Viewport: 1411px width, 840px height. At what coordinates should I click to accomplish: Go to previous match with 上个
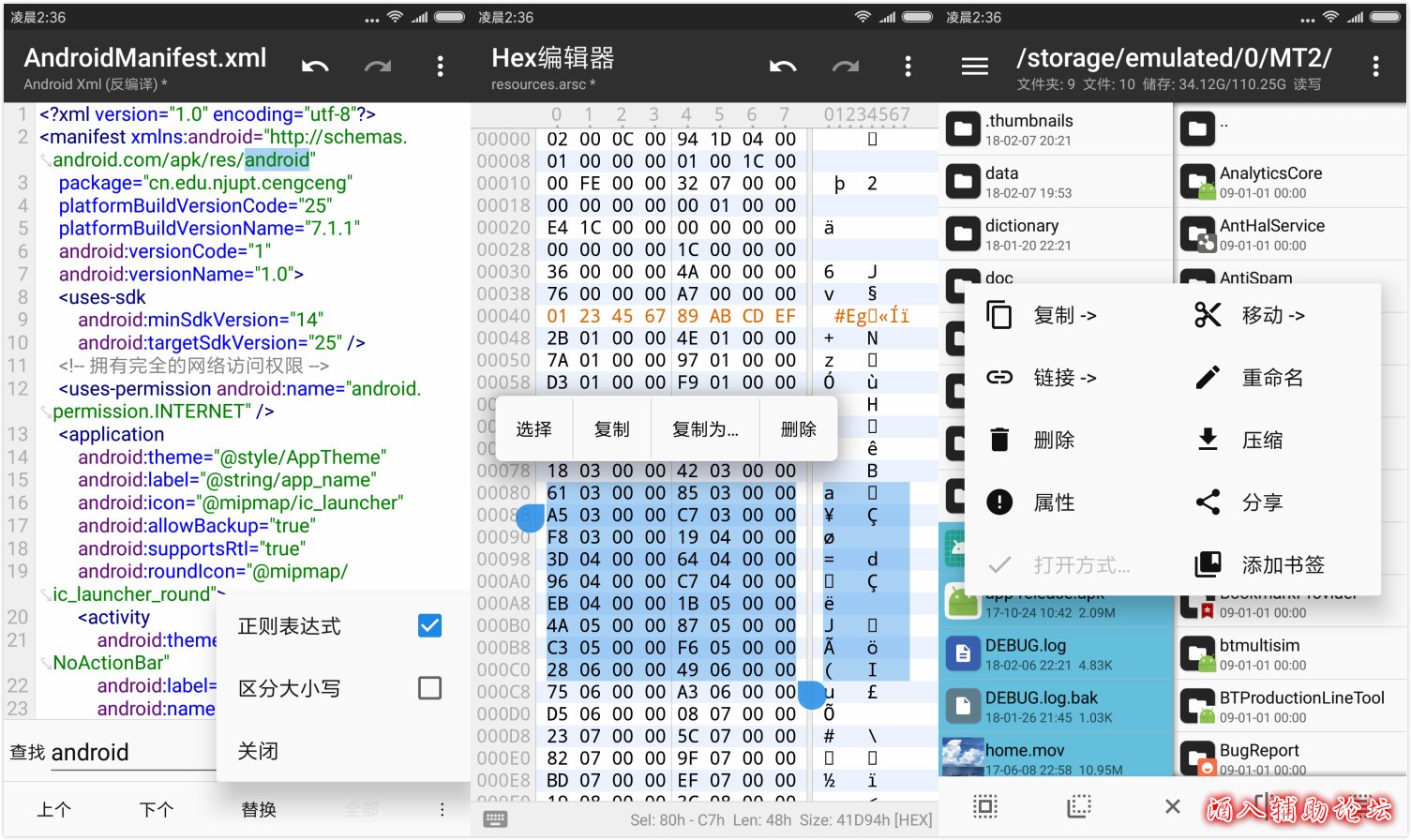(53, 809)
